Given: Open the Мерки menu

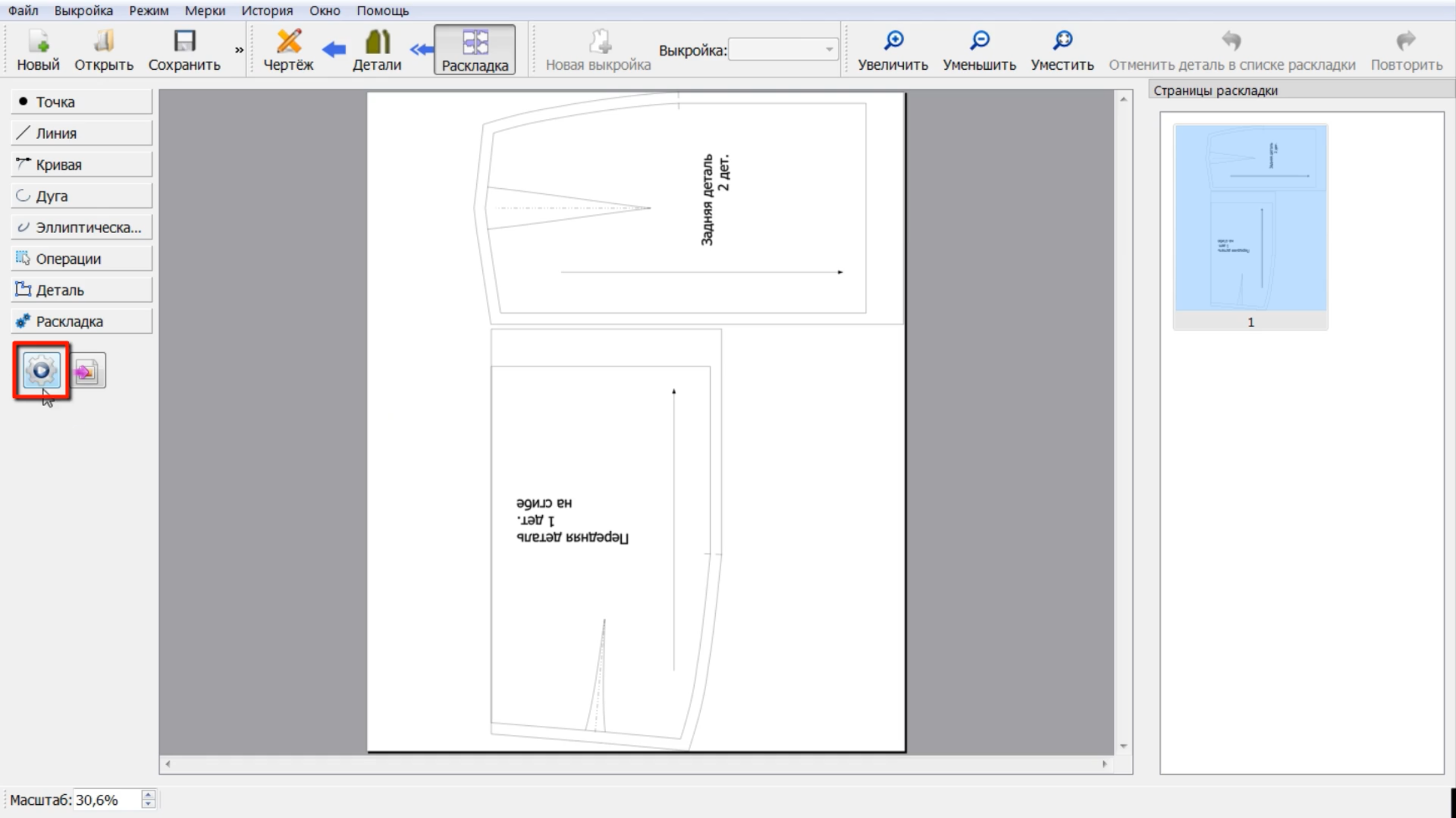Looking at the screenshot, I should (205, 11).
